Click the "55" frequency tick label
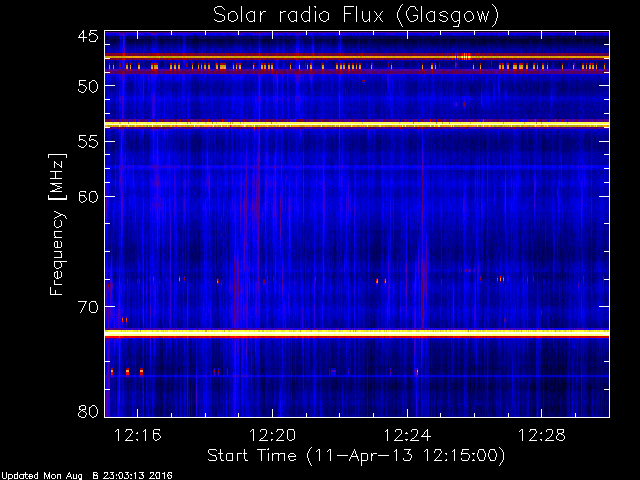 tap(88, 142)
